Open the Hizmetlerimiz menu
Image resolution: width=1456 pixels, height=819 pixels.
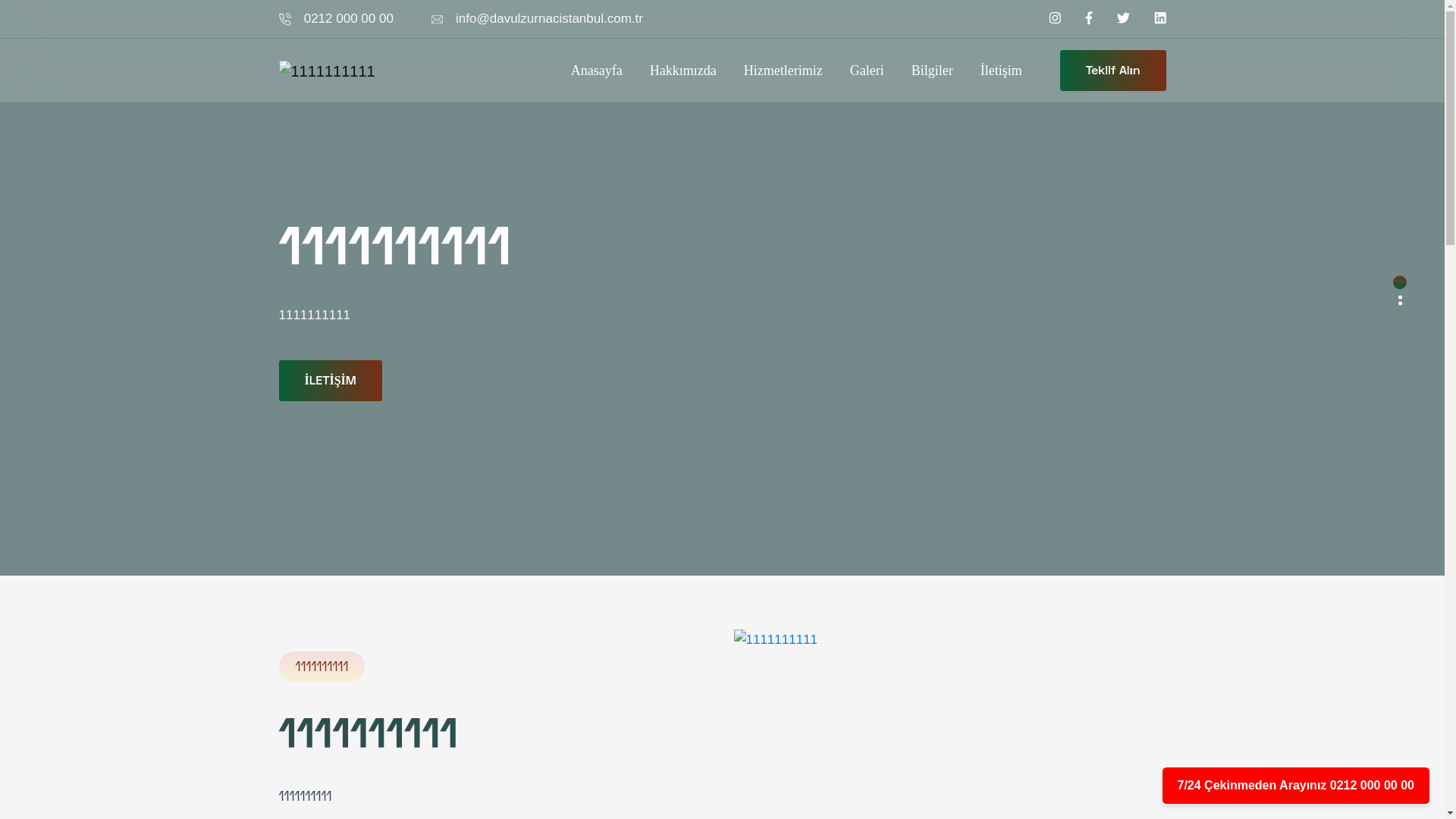point(783,71)
